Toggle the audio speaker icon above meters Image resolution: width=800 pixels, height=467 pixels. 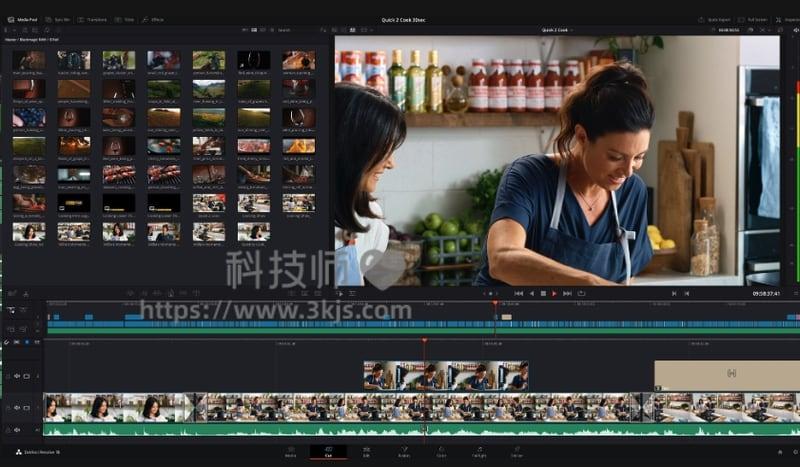pyautogui.click(x=795, y=30)
